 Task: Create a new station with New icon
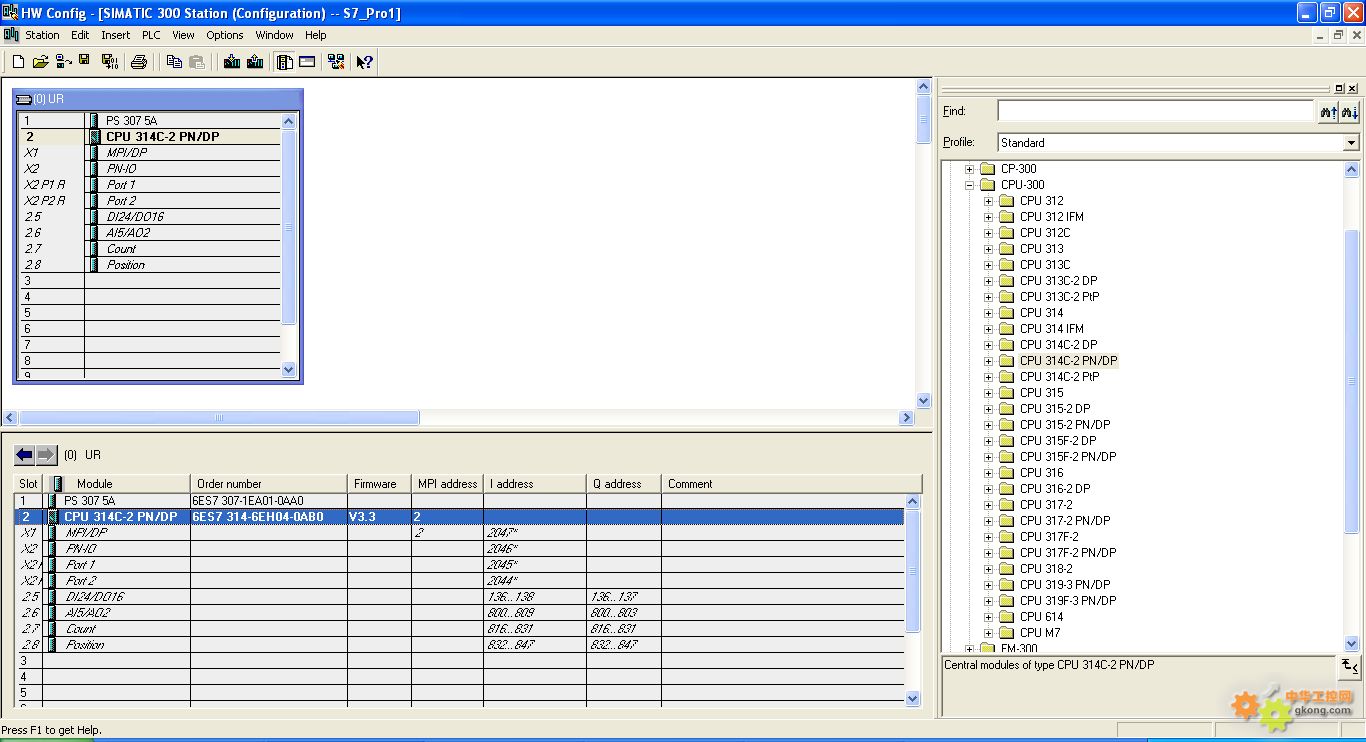(18, 62)
